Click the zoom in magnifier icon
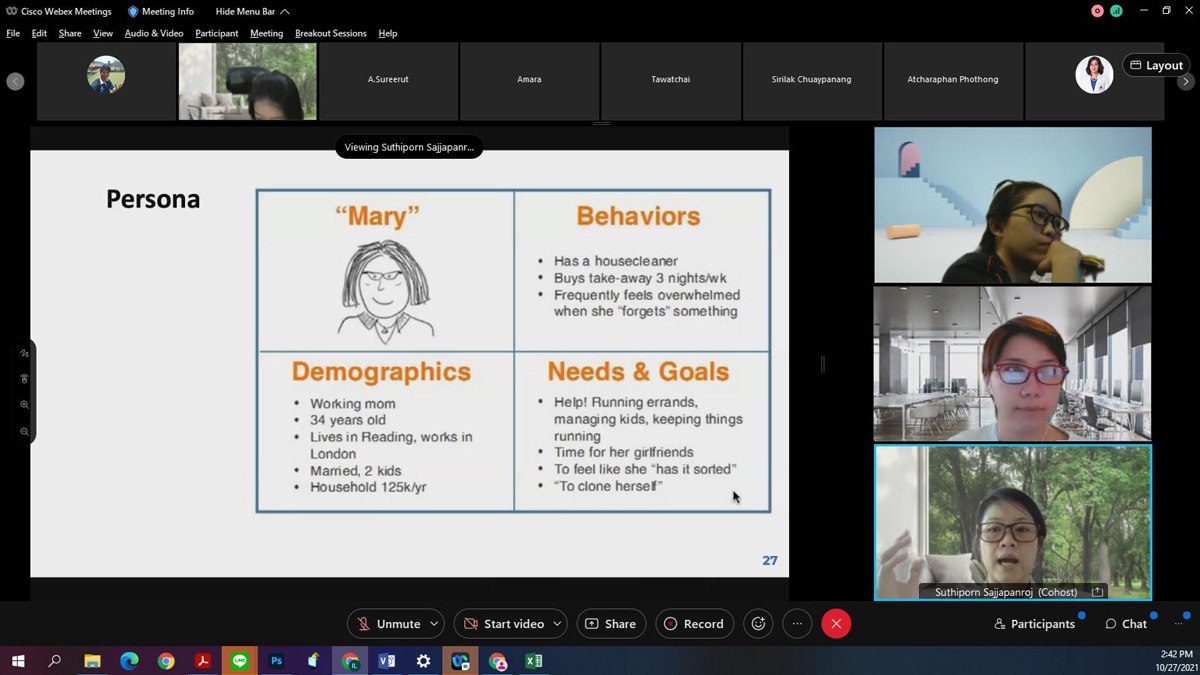 click(24, 405)
